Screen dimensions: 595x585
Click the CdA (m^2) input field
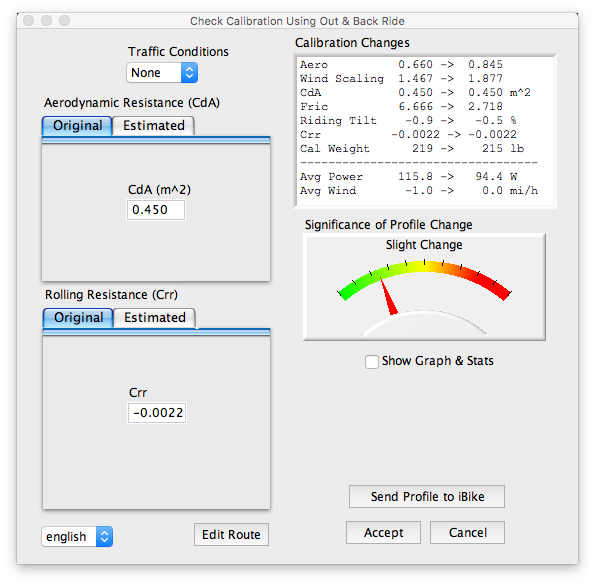click(x=156, y=210)
